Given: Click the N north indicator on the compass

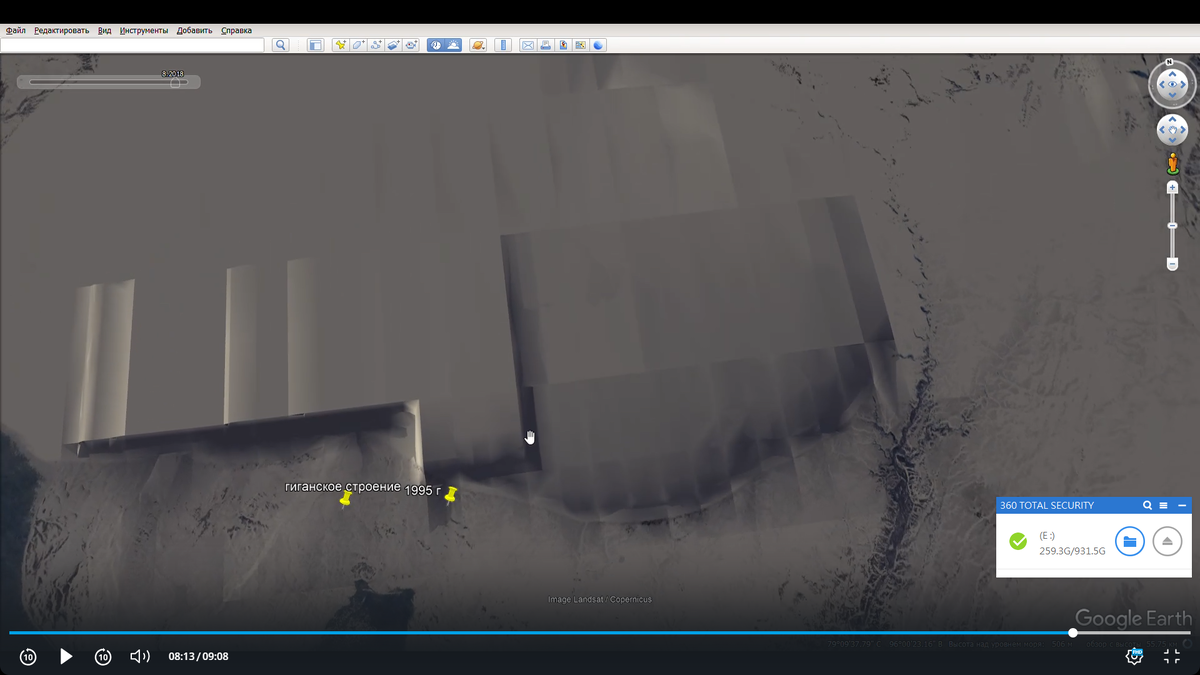Looking at the screenshot, I should (1169, 62).
